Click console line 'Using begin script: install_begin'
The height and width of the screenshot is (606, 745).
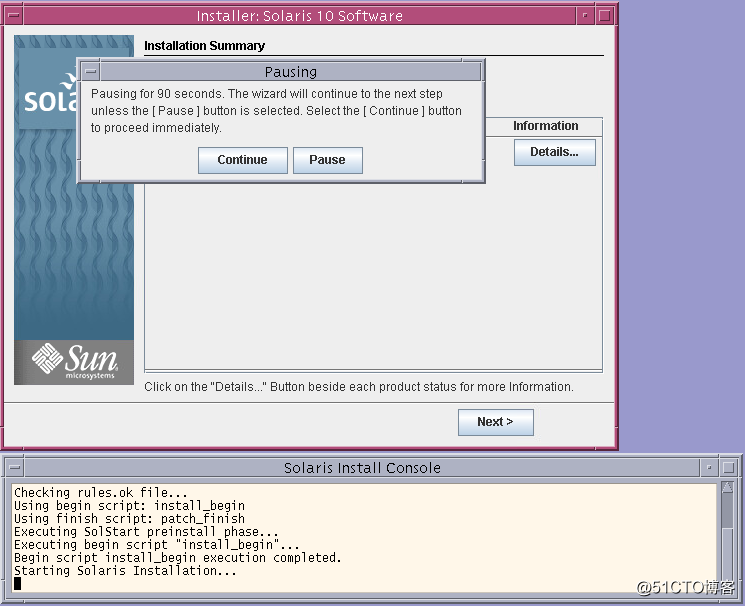[129, 505]
